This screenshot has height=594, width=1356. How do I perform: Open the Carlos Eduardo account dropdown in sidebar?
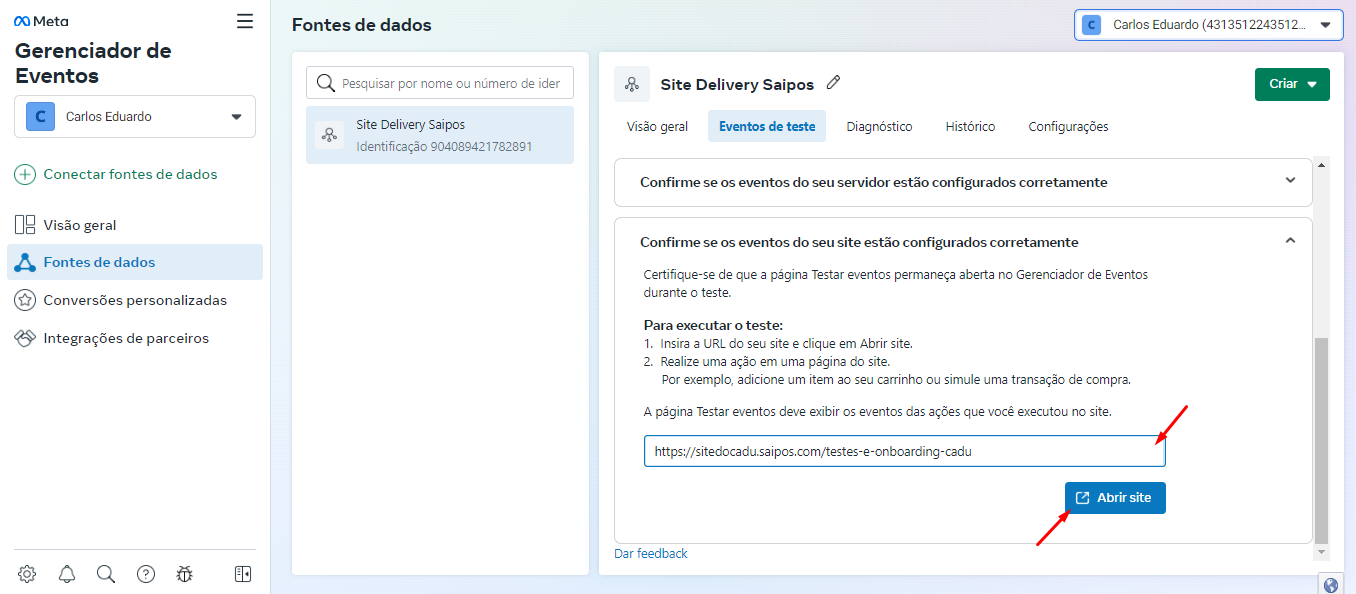[135, 116]
